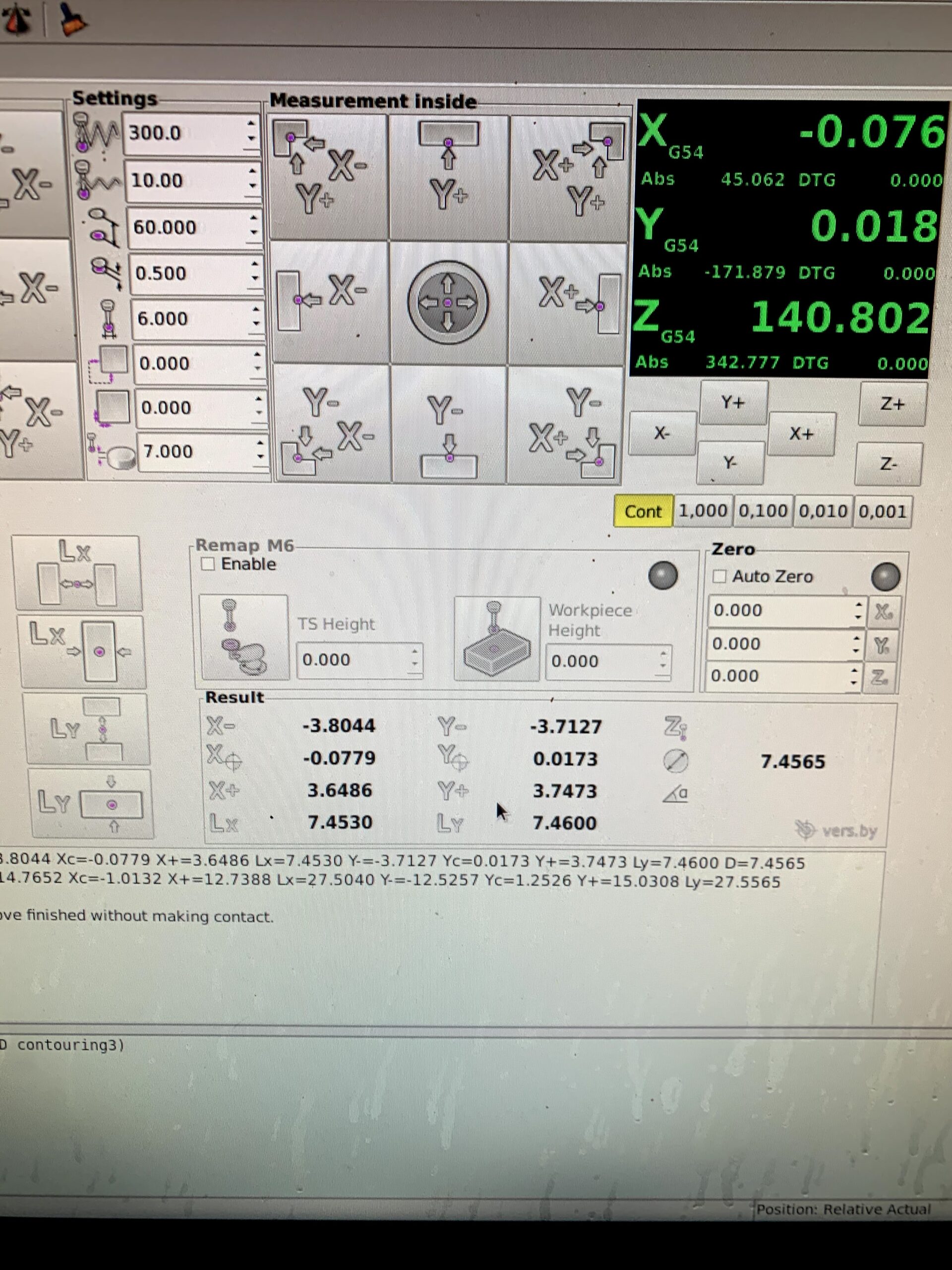Select the 0,001 jog increment
Image resolution: width=952 pixels, height=1270 pixels.
click(x=882, y=511)
